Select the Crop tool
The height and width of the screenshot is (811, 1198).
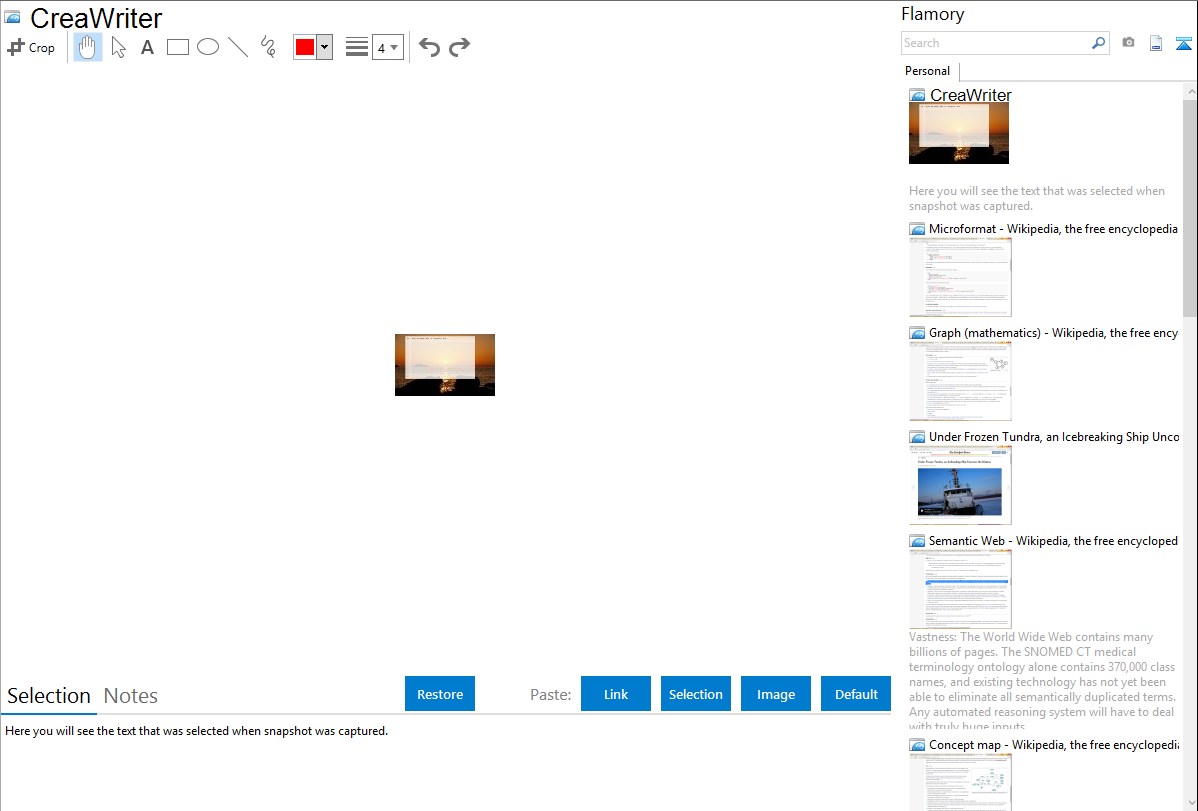pos(31,47)
